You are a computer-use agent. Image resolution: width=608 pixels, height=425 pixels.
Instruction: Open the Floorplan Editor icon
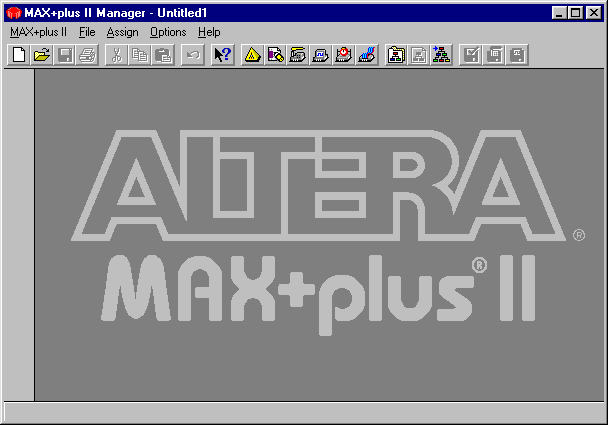tap(275, 55)
